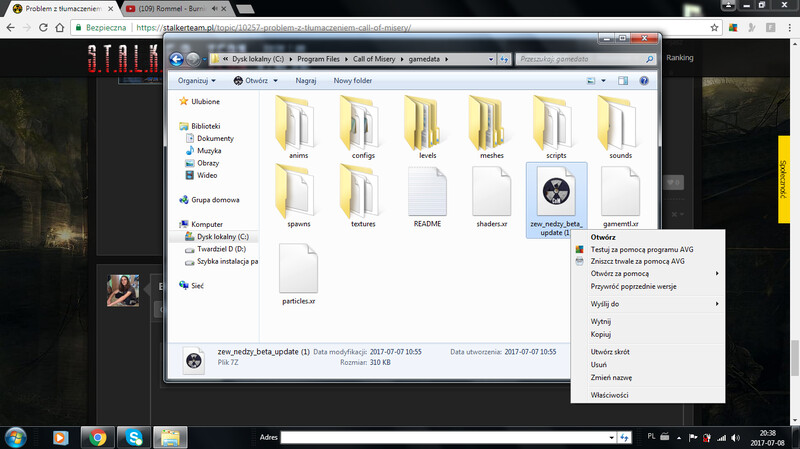Click the volume icon in system tray

pyautogui.click(x=735, y=437)
